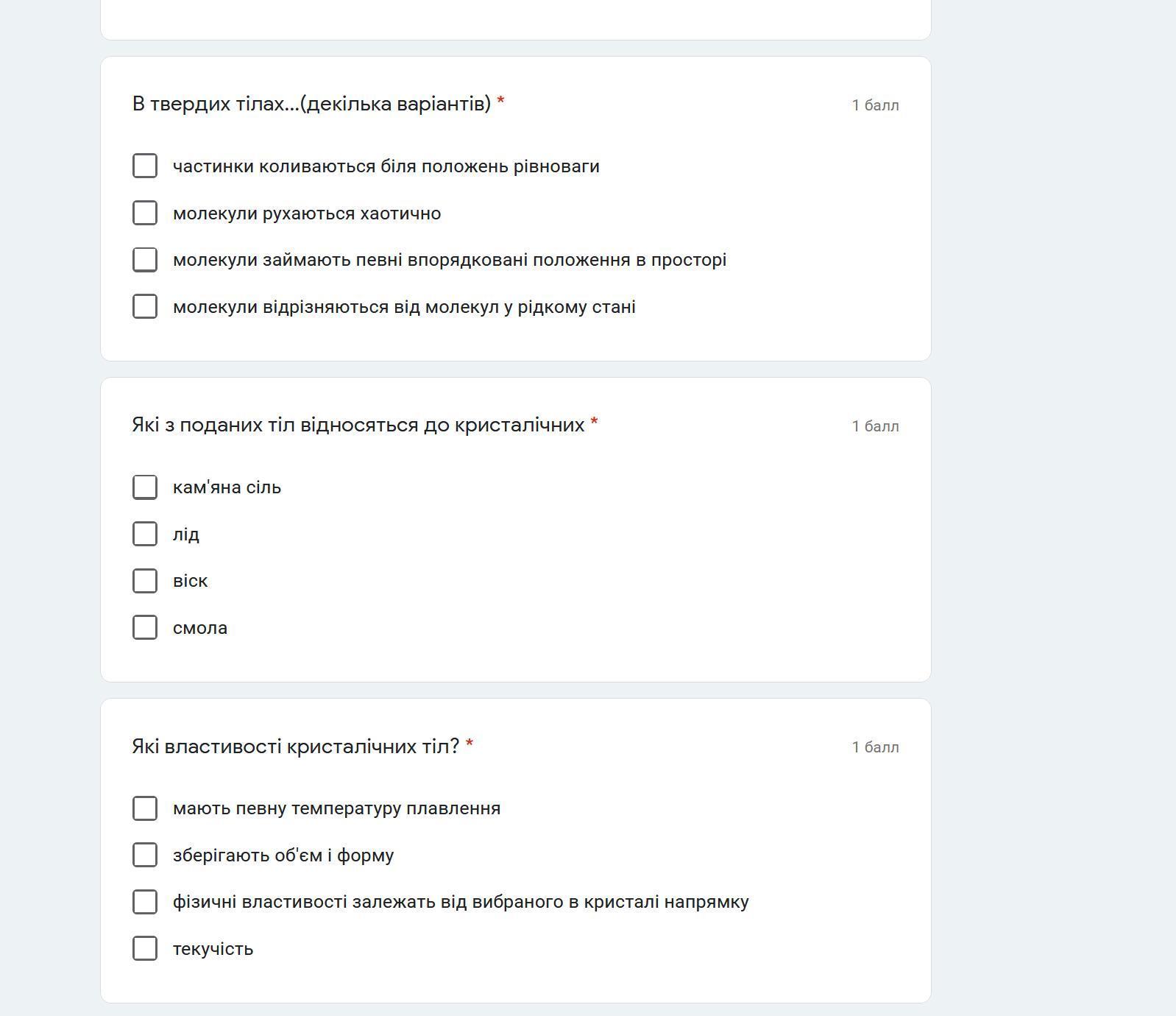1176x1016 pixels.
Task: Select checkbox for 'фізичні властивості залежать від вибраного напрямку'
Action: [x=145, y=901]
